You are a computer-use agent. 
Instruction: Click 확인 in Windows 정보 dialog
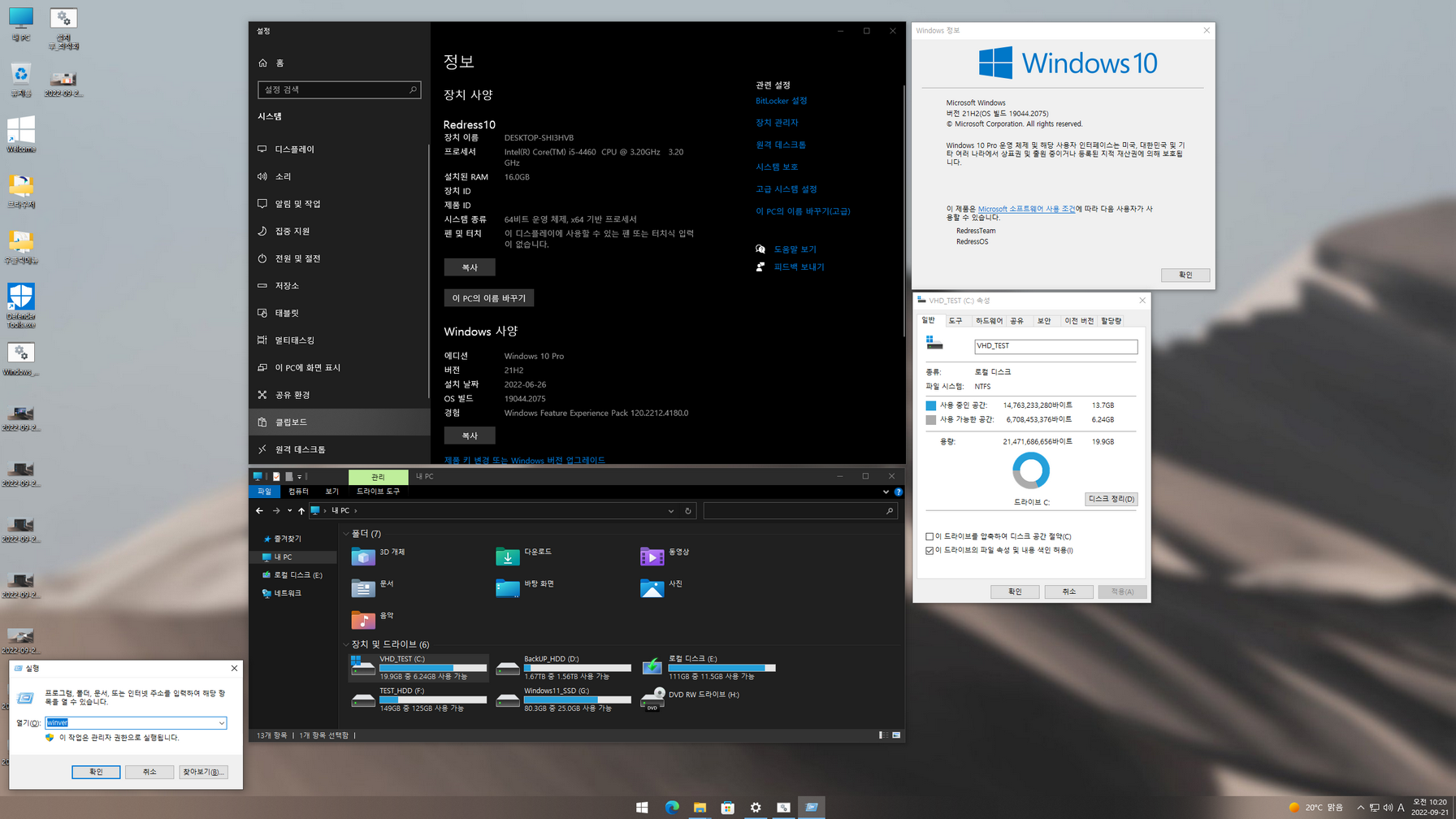(1185, 275)
